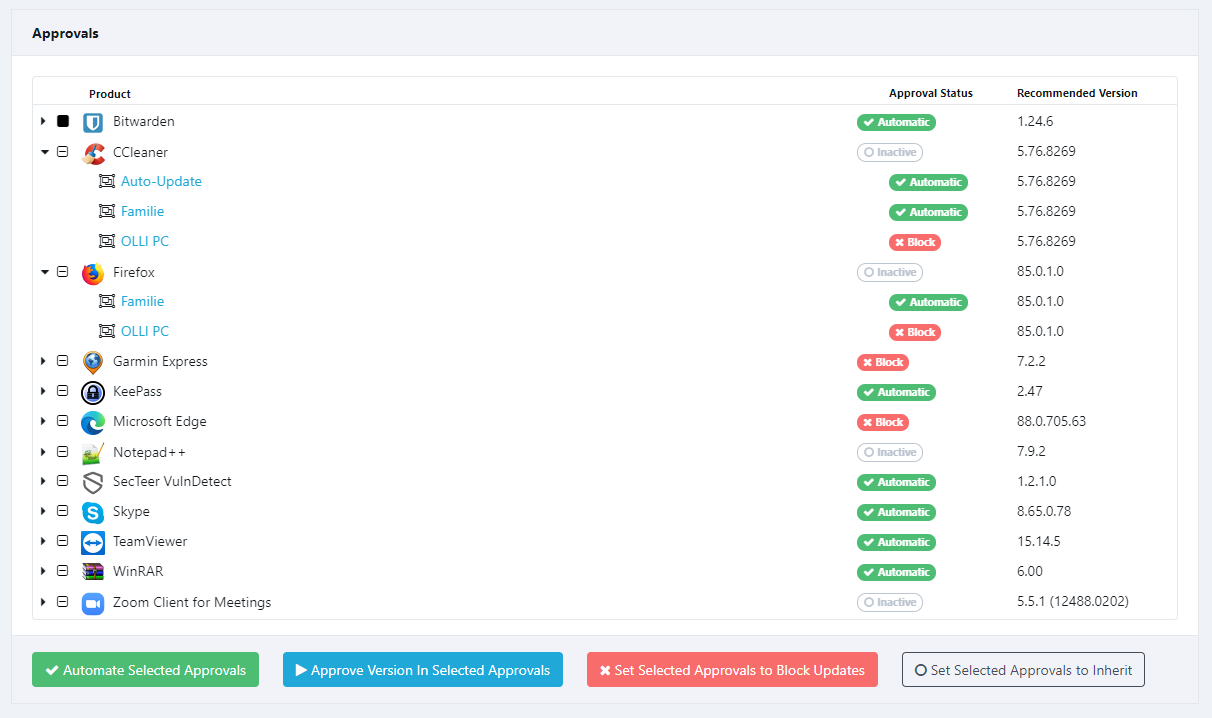Image resolution: width=1212 pixels, height=718 pixels.
Task: Click group icon beside Firefox OLLI PC
Action: [107, 332]
